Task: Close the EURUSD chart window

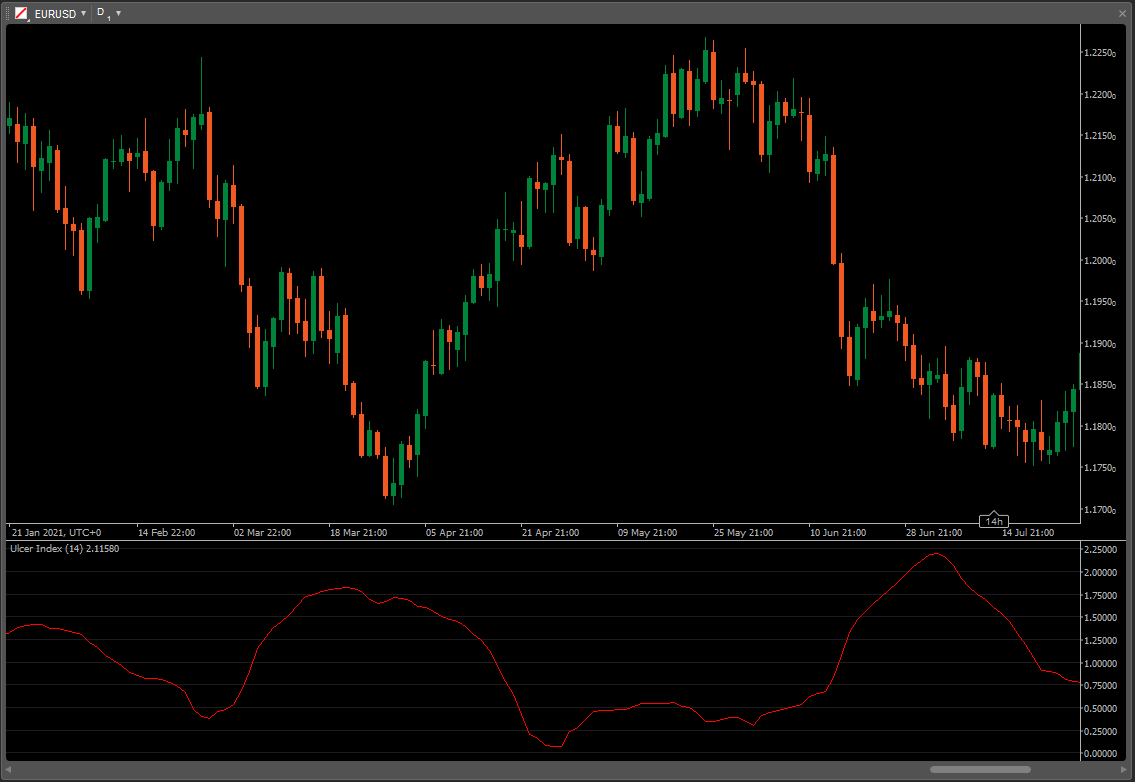Action: point(1123,13)
